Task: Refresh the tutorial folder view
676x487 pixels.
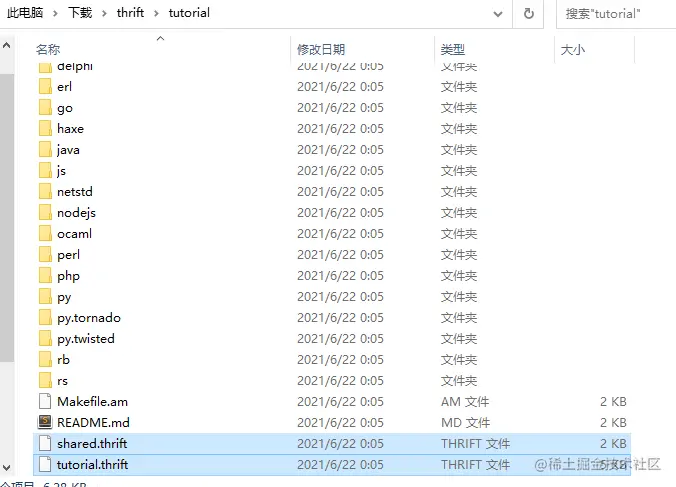Action: [x=529, y=14]
